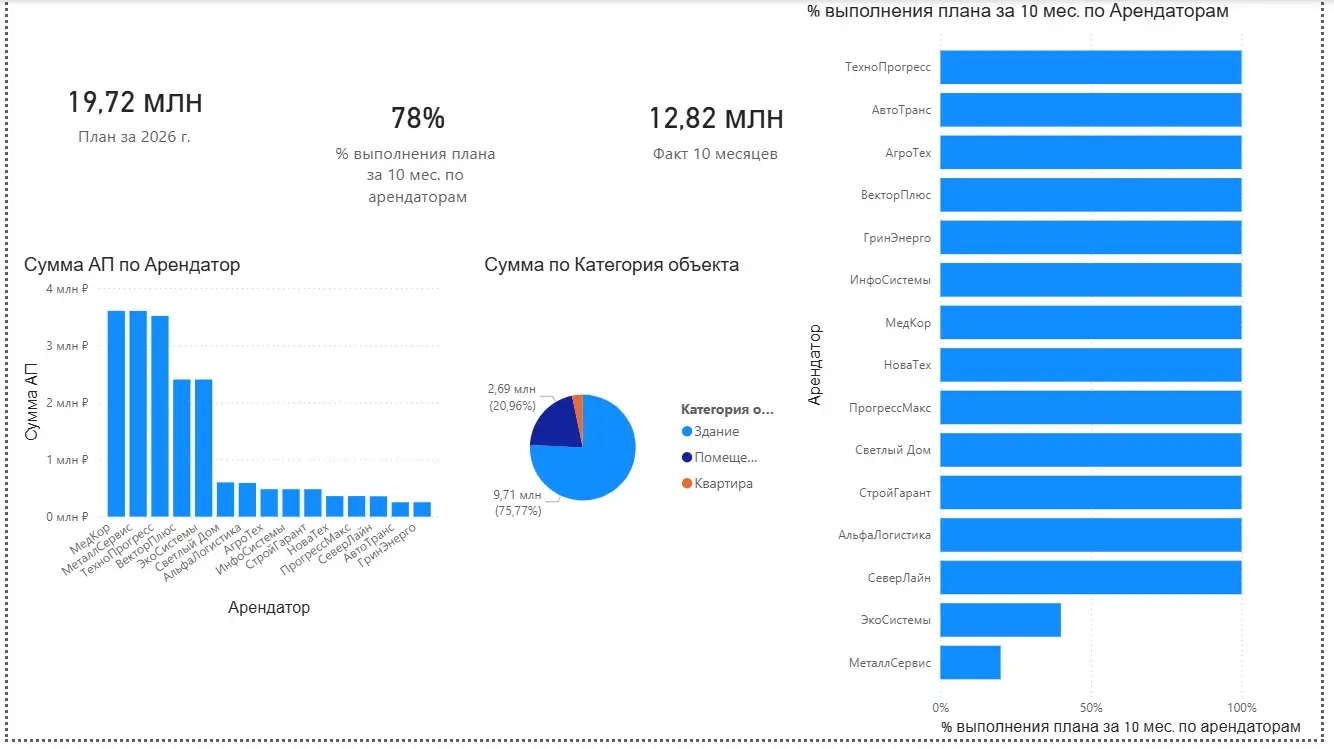Click the '2,69 млн (20,96%)' pie data label
This screenshot has height=749, width=1334.
pyautogui.click(x=512, y=397)
